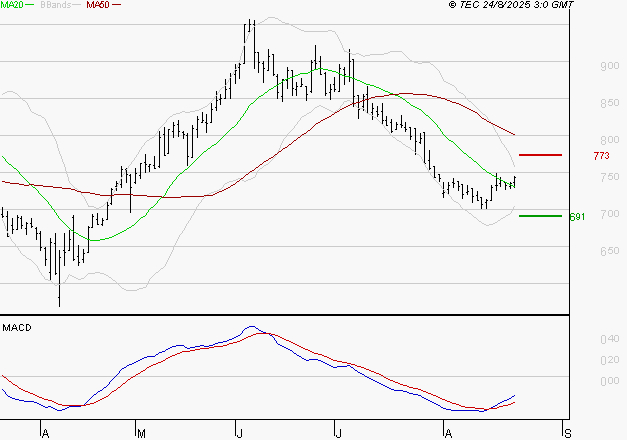Viewport: 627px width, 440px height.
Task: Select the red resistance line near 773
Action: [540, 155]
